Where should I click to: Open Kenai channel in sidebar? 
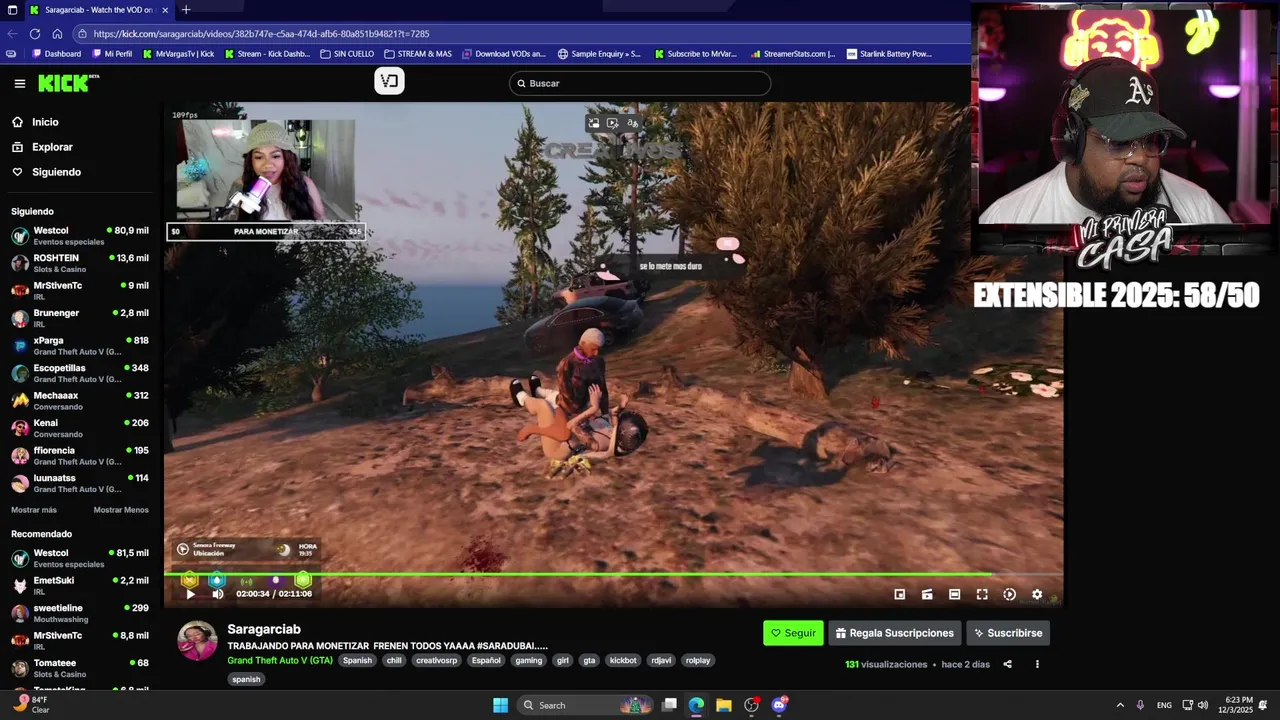[x=80, y=428]
